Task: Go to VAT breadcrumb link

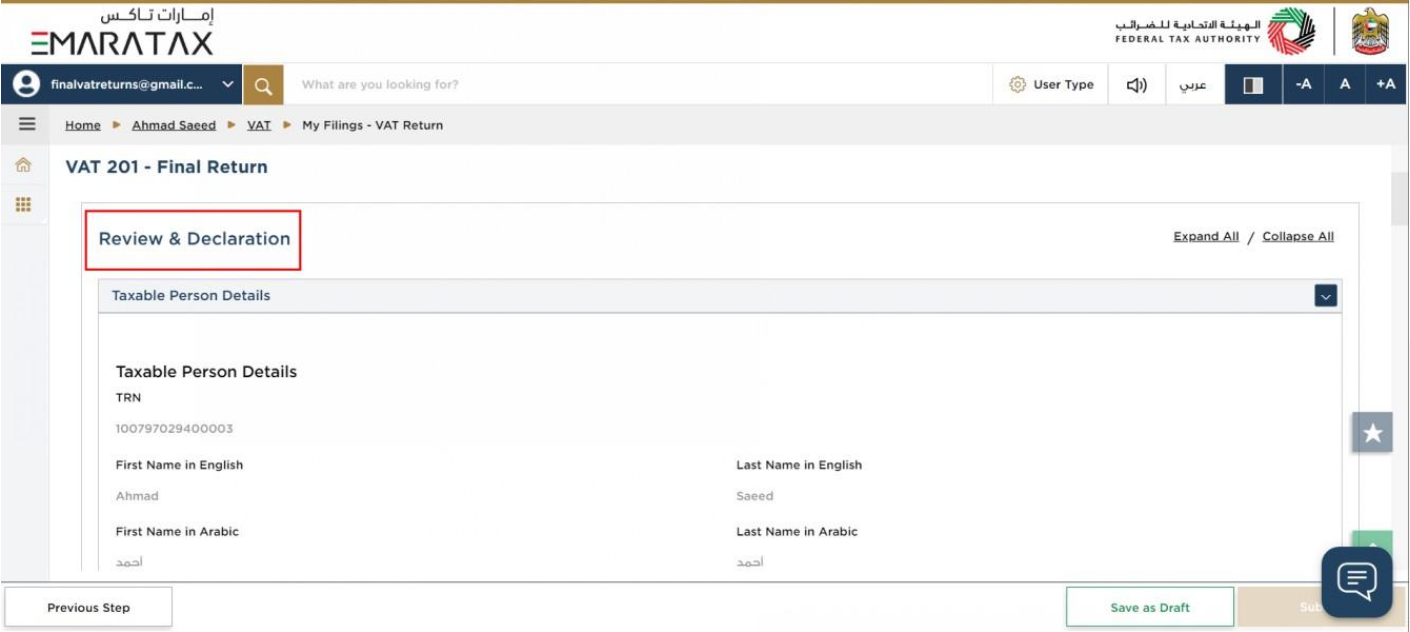Action: 259,125
